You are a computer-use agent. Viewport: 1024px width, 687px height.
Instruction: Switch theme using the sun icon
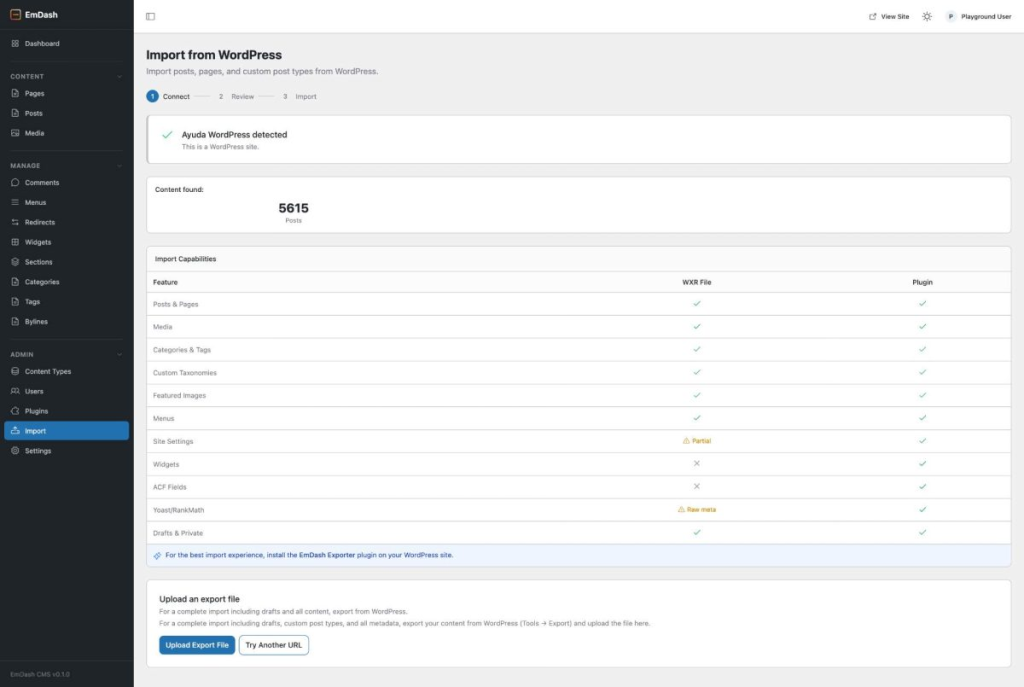[927, 17]
